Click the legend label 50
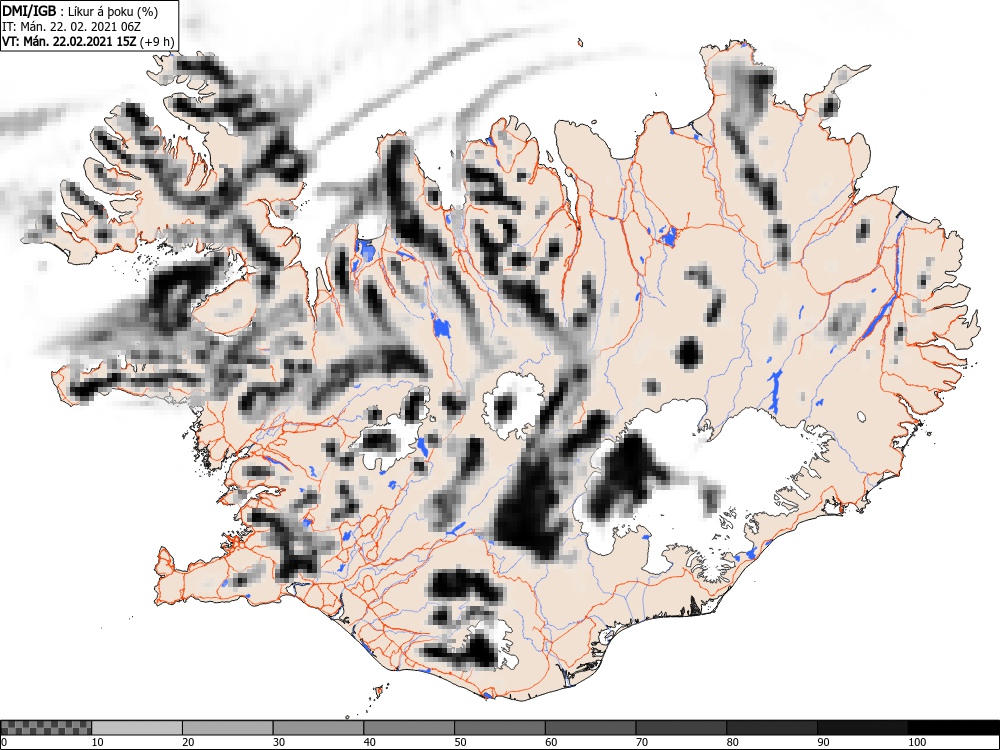 point(460,742)
